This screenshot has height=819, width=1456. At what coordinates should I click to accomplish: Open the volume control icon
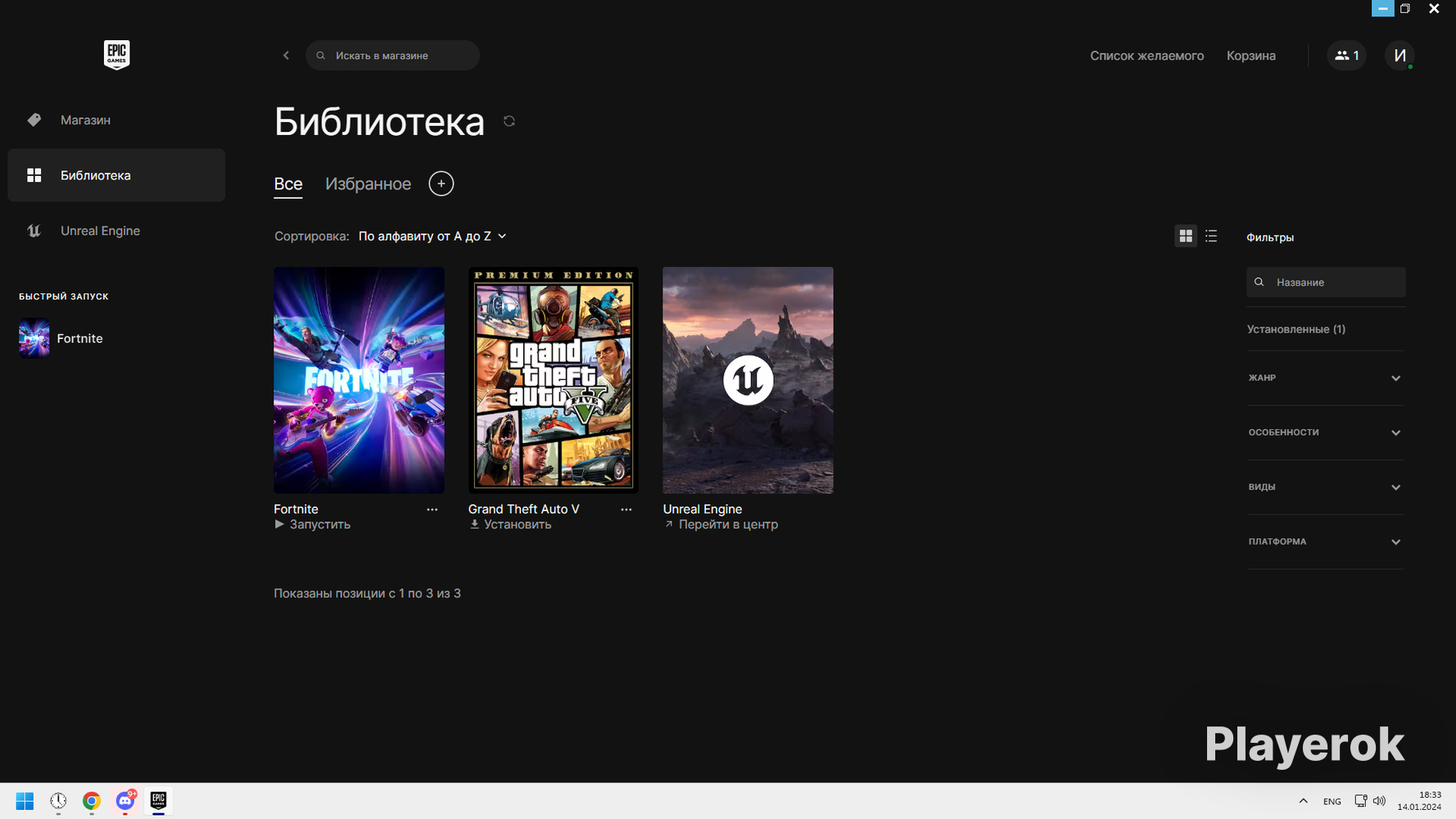1379,801
